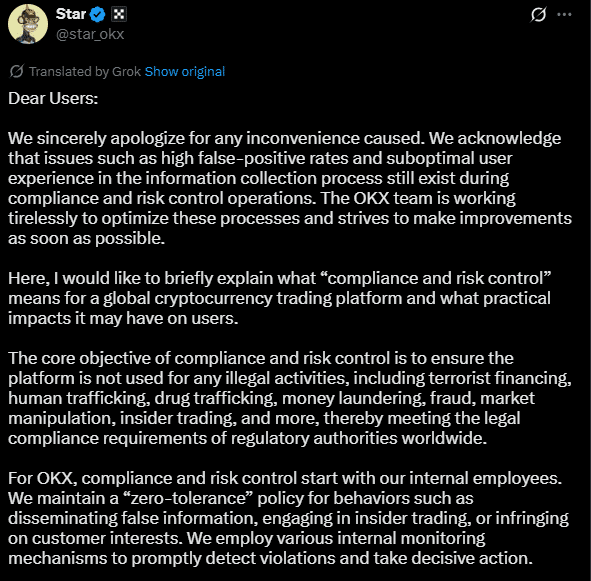Click the blue verified checkmark badge
This screenshot has height=581, width=591.
click(x=98, y=14)
